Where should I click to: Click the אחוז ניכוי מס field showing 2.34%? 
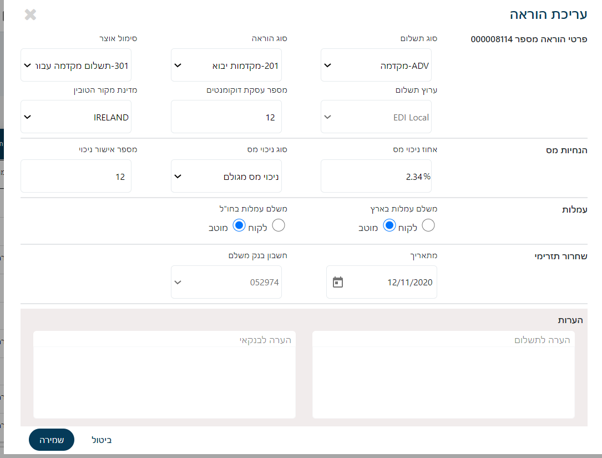[x=376, y=177]
